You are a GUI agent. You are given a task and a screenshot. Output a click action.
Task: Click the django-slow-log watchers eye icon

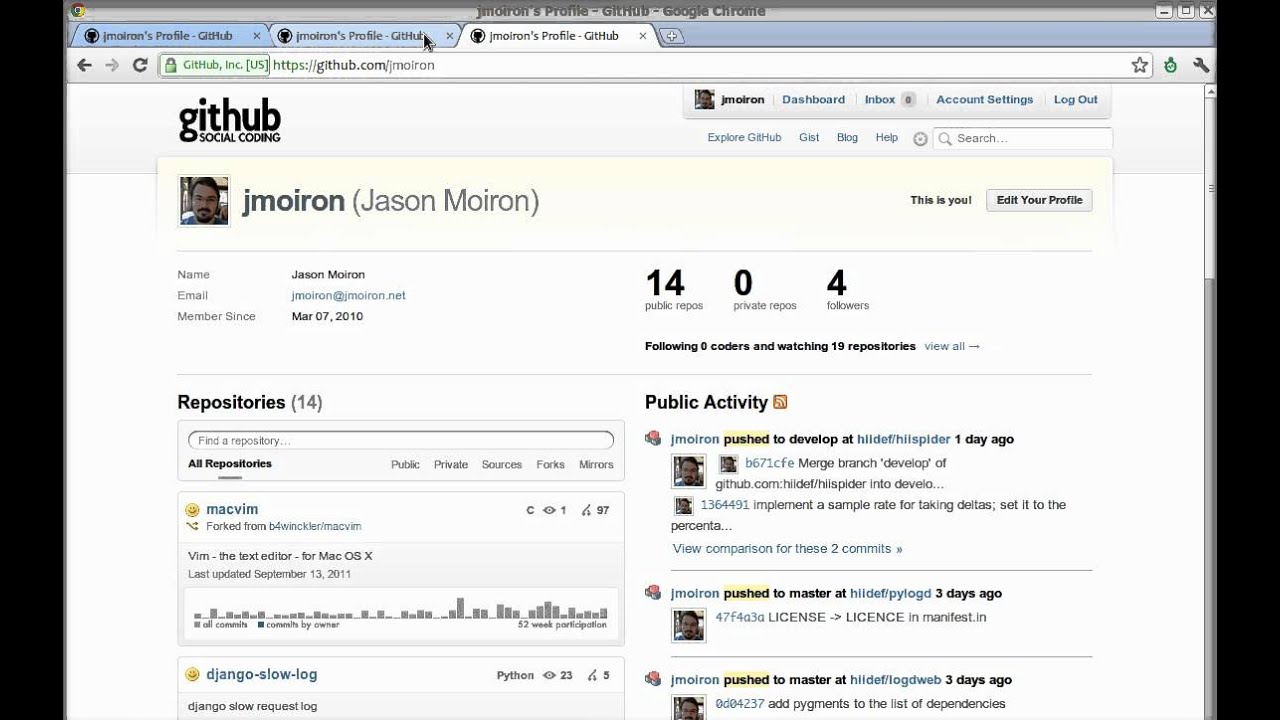pyautogui.click(x=549, y=675)
